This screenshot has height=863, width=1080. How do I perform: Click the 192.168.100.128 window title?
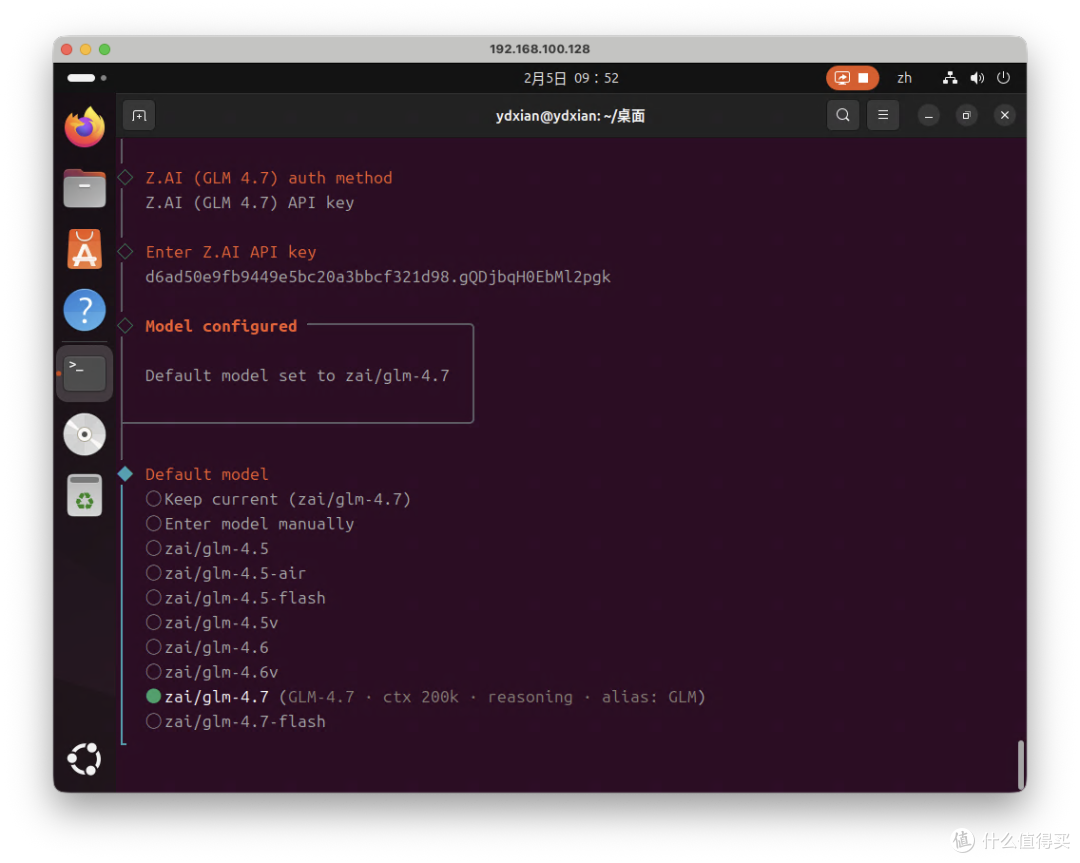click(540, 50)
